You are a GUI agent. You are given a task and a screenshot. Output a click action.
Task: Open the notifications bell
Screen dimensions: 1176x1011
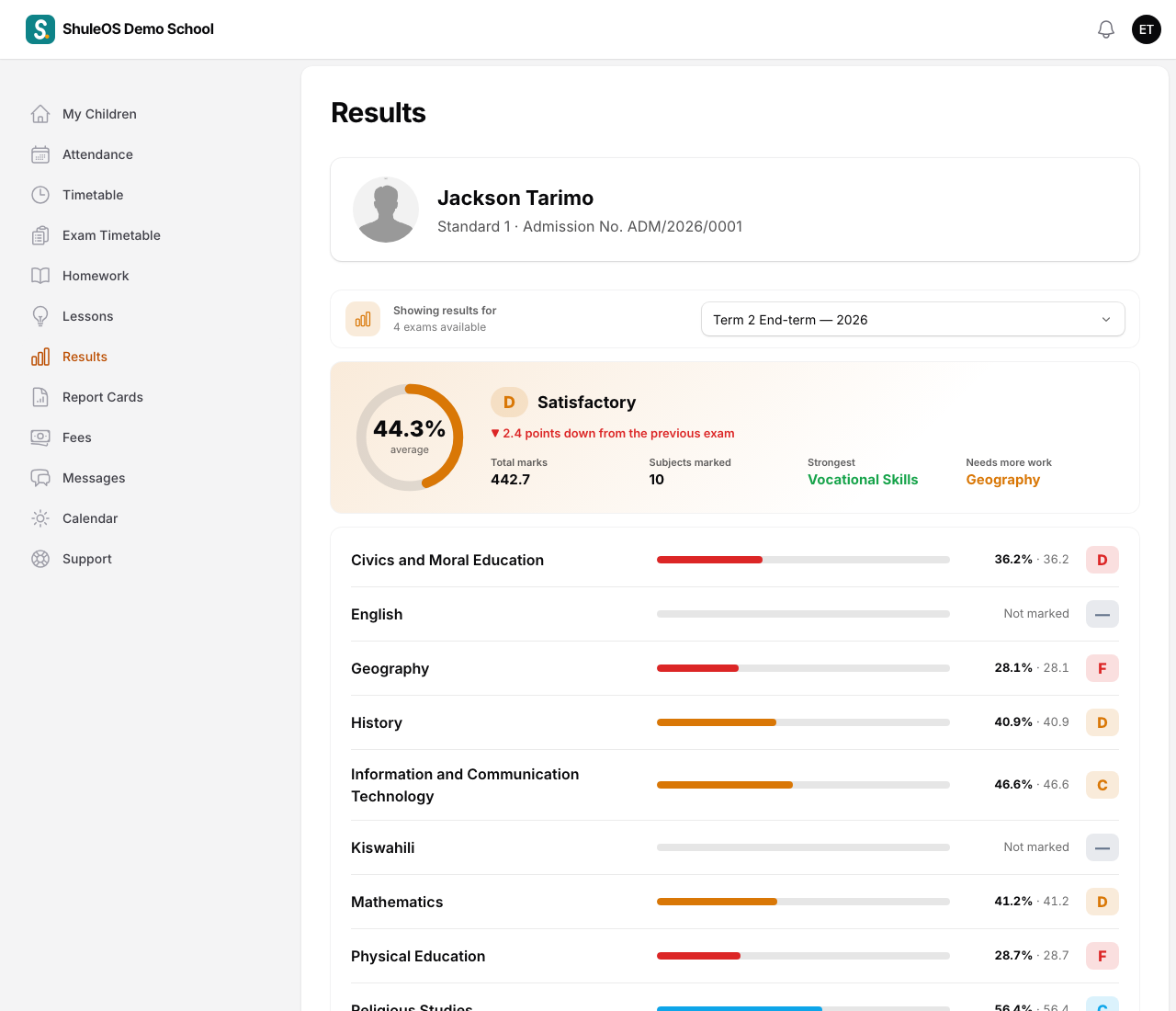pos(1106,29)
